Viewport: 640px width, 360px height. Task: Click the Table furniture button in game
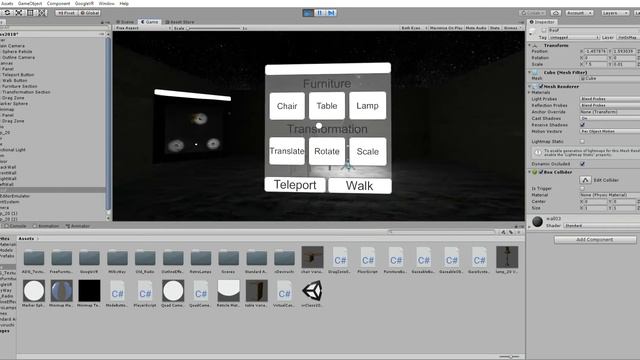click(x=327, y=106)
